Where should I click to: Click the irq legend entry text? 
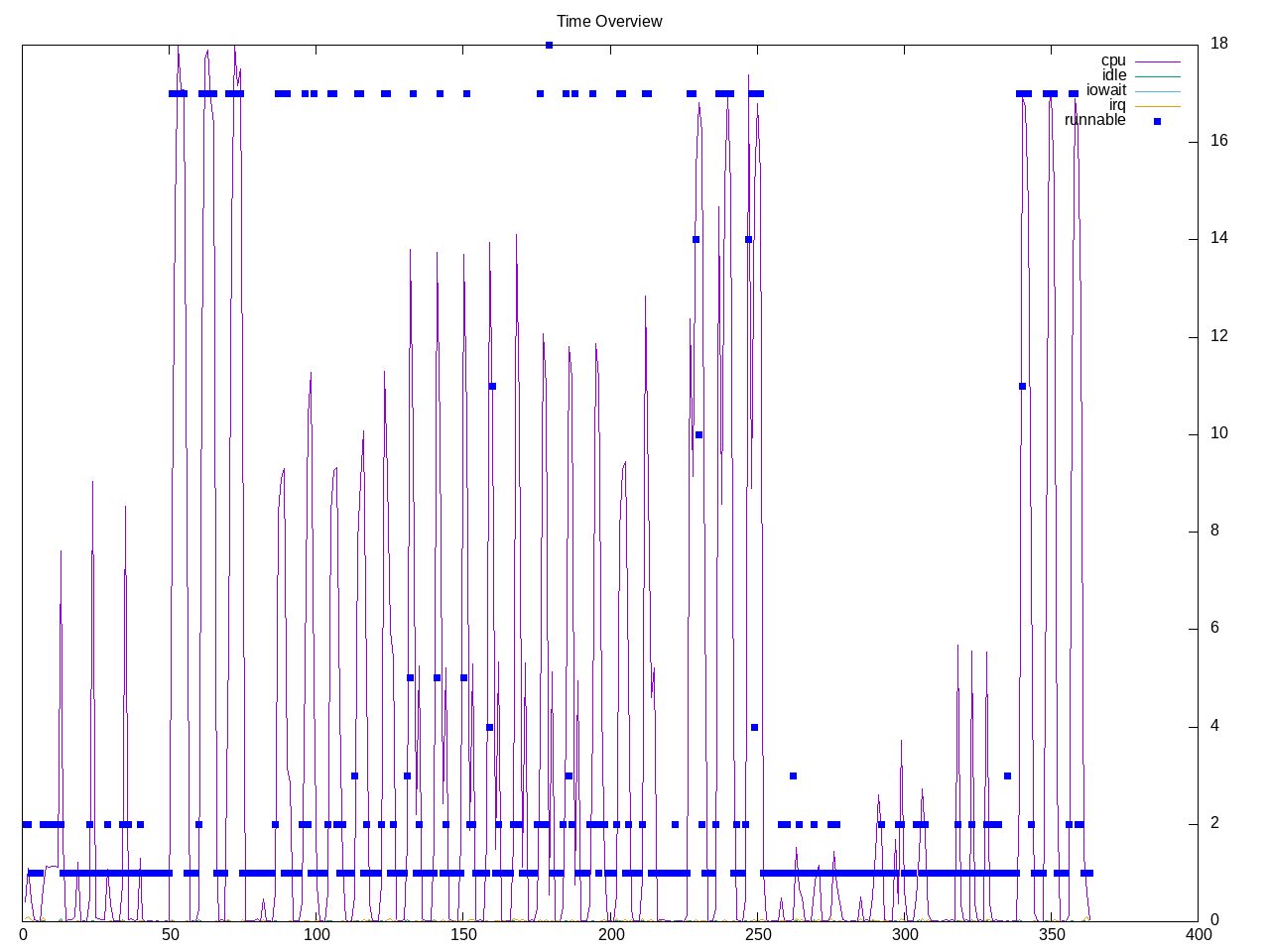[1117, 105]
